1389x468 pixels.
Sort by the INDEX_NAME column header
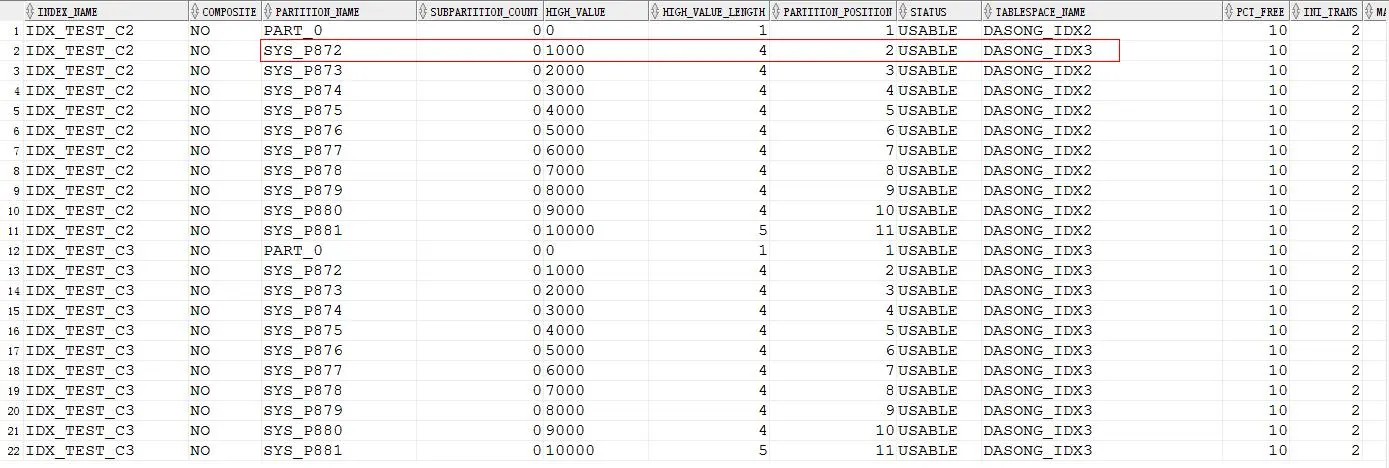[105, 11]
